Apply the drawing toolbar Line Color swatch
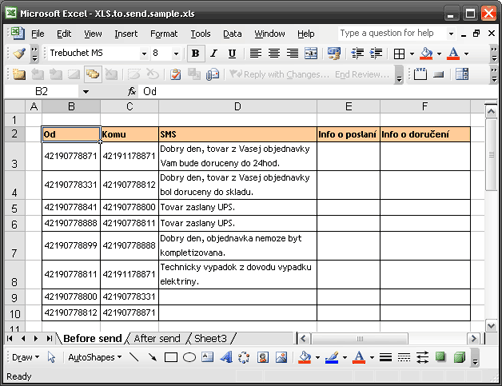The height and width of the screenshot is (386, 502). point(331,357)
